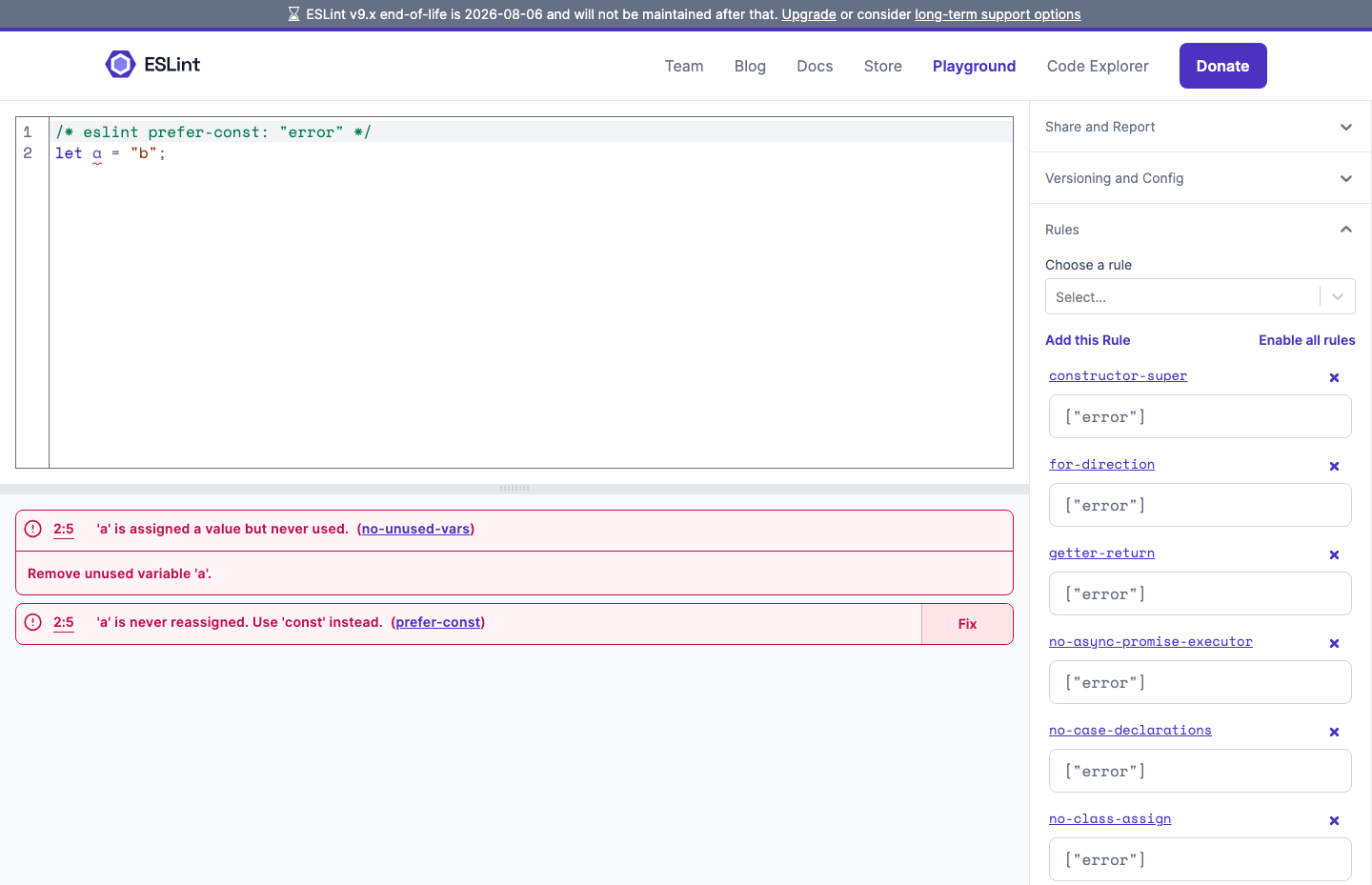The width and height of the screenshot is (1372, 885).
Task: Remove the no-class-assign rule
Action: coord(1334,821)
